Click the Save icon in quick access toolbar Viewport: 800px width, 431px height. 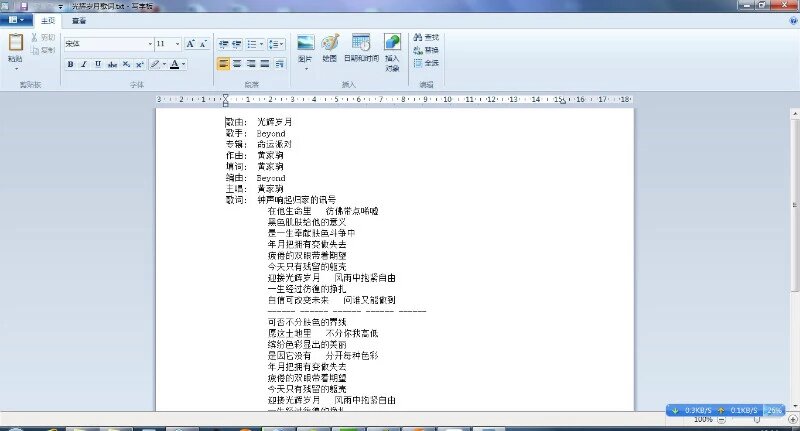pyautogui.click(x=23, y=6)
